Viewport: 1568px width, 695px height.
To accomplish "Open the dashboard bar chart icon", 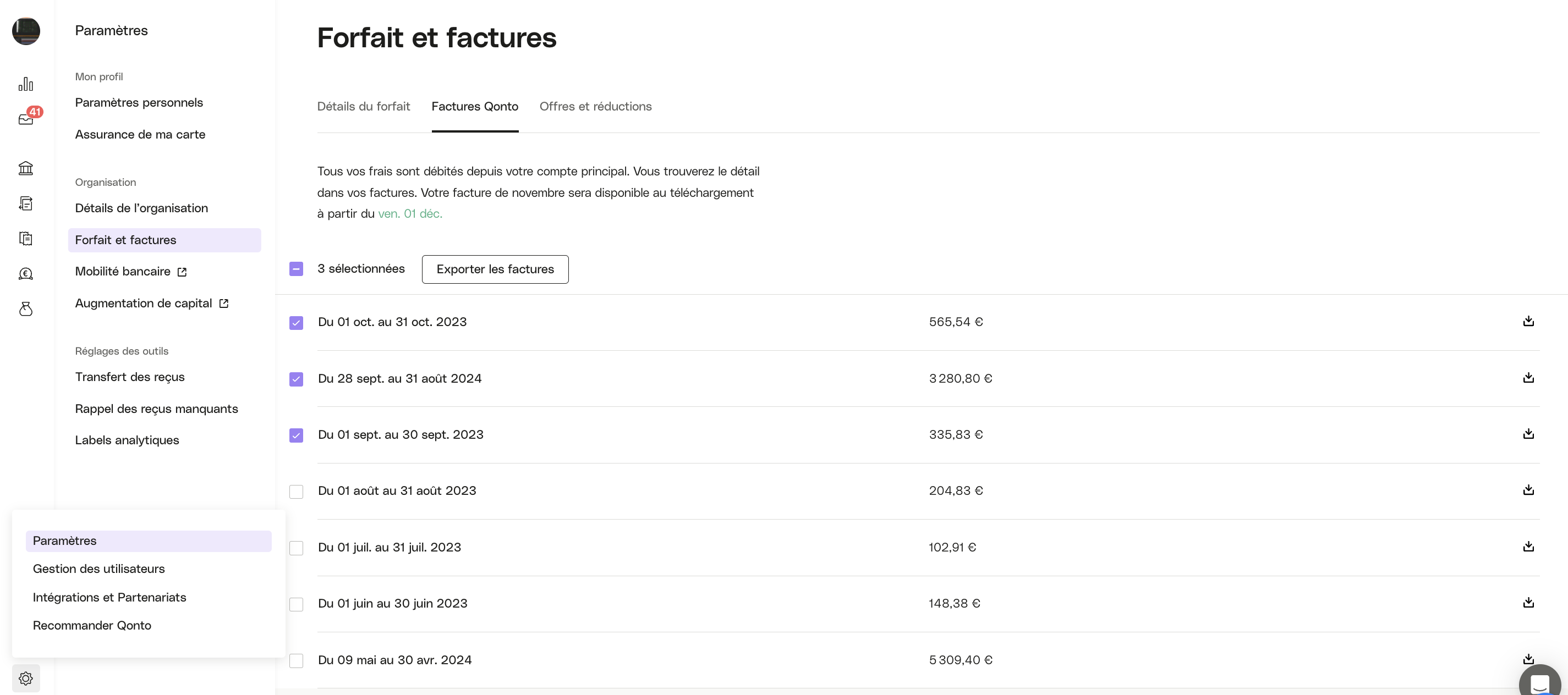I will pos(25,84).
